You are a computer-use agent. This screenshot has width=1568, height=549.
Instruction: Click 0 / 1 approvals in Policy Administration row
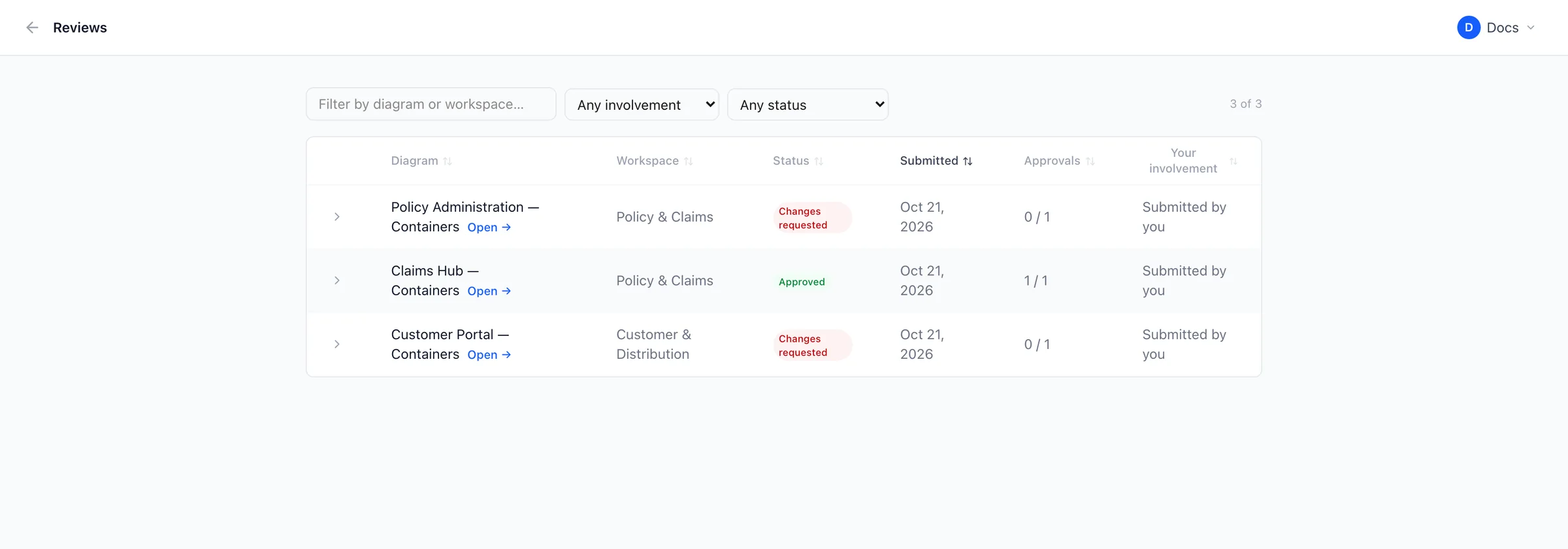coord(1037,217)
